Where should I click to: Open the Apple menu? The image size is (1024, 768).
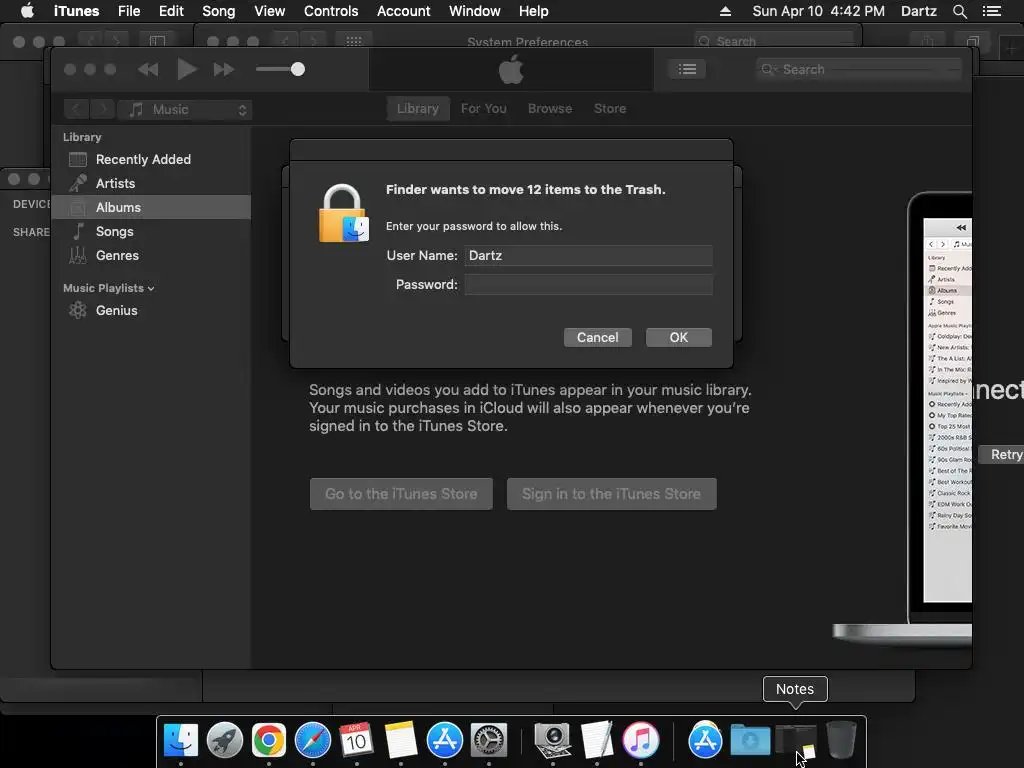point(27,11)
